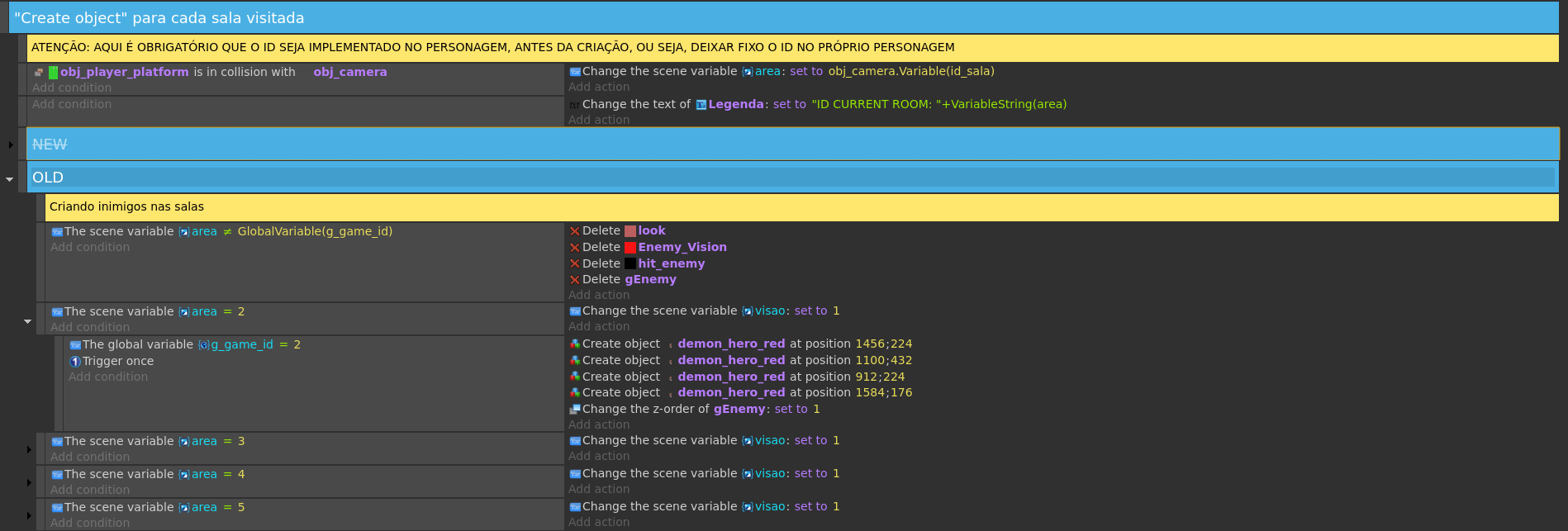Viewport: 1568px width, 531px height.
Task: Collapse the OLD event group
Action: point(10,178)
